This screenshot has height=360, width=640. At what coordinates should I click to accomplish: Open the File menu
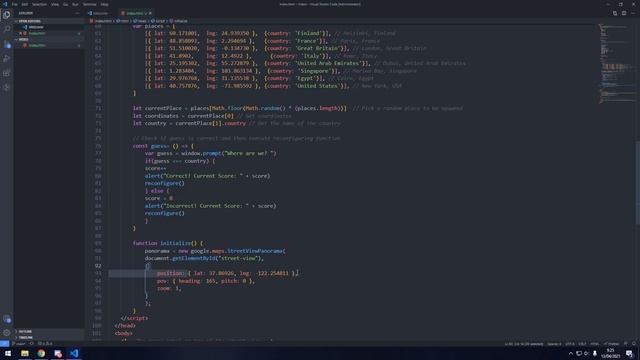[15, 4]
